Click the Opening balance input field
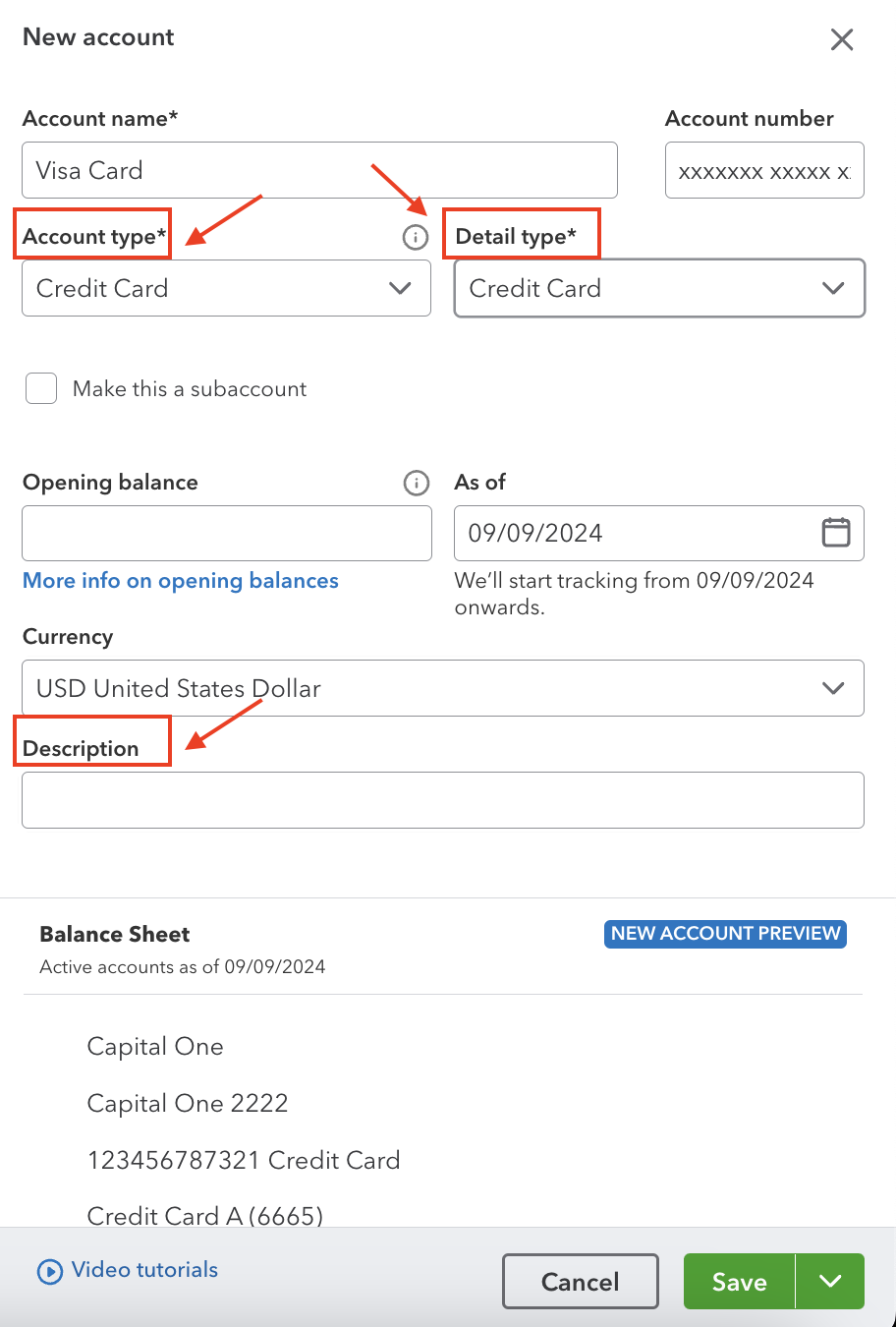This screenshot has height=1327, width=896. pyautogui.click(x=227, y=533)
